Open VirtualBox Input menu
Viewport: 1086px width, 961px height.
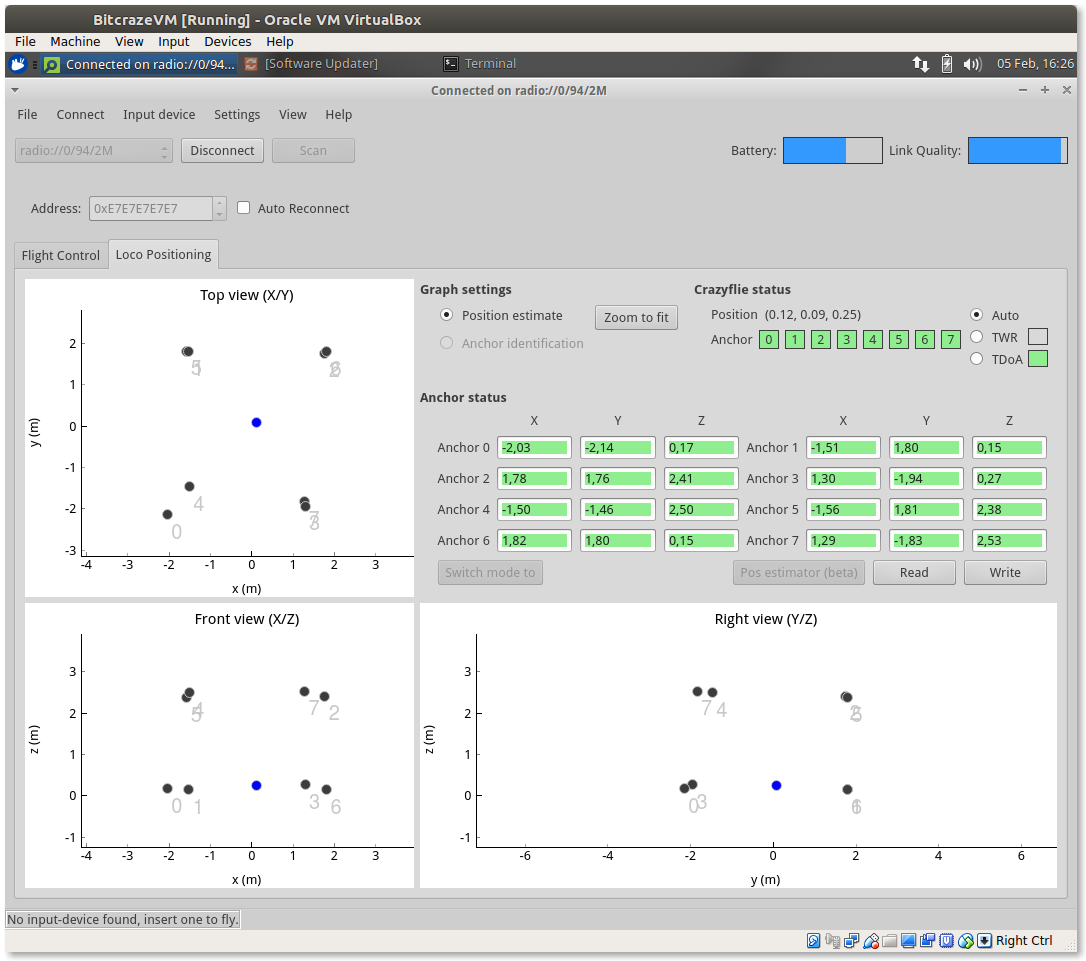[173, 42]
